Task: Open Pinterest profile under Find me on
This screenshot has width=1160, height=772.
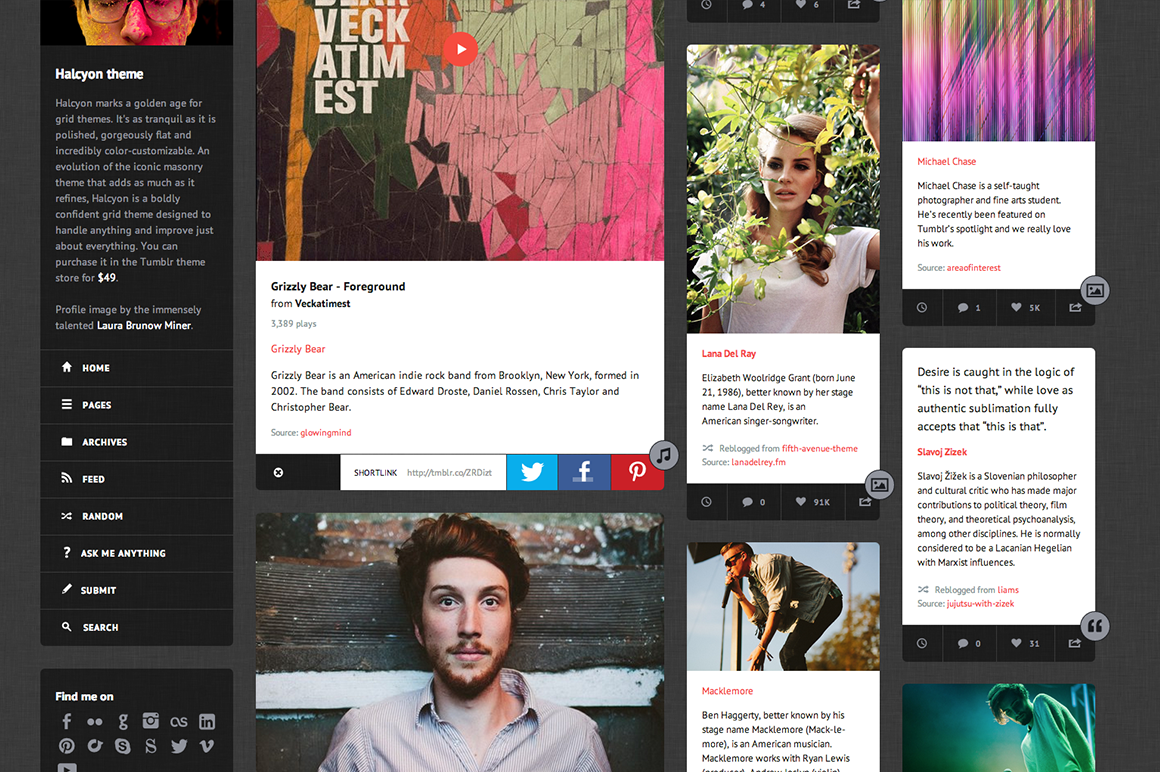Action: [x=67, y=746]
